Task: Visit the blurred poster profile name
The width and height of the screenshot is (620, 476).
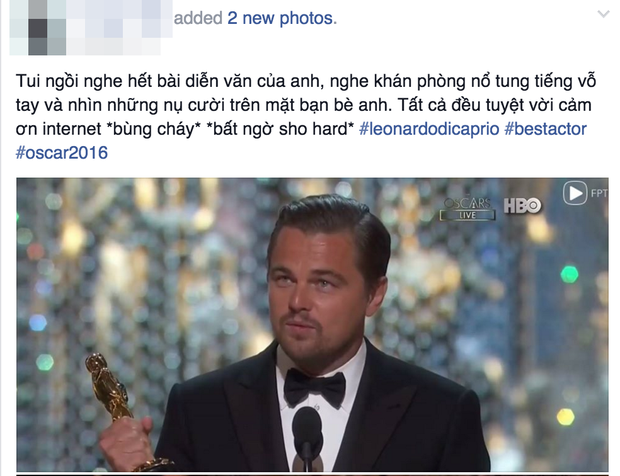Action: 90,26
